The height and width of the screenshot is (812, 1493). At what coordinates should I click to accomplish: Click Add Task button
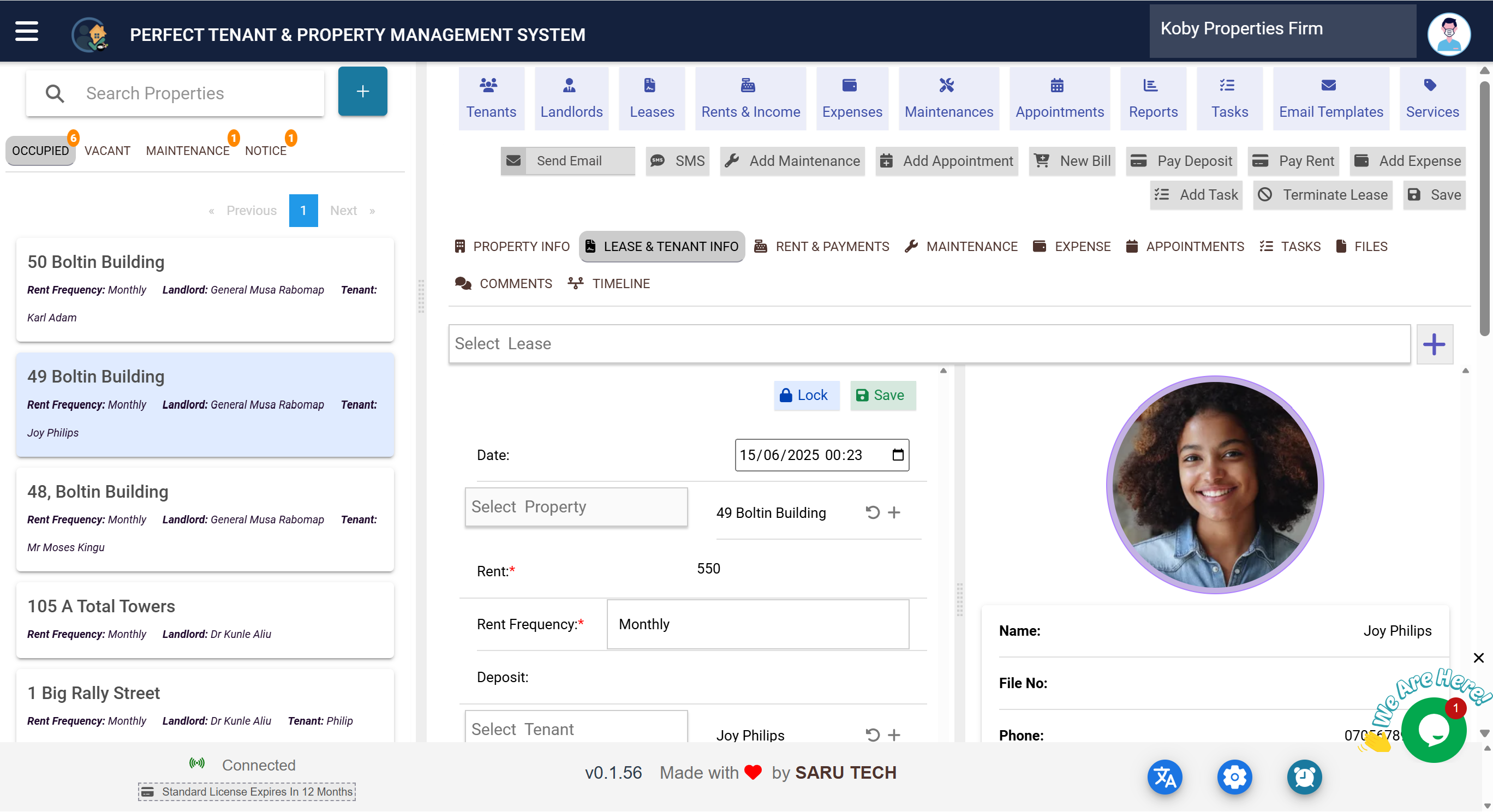click(1196, 194)
